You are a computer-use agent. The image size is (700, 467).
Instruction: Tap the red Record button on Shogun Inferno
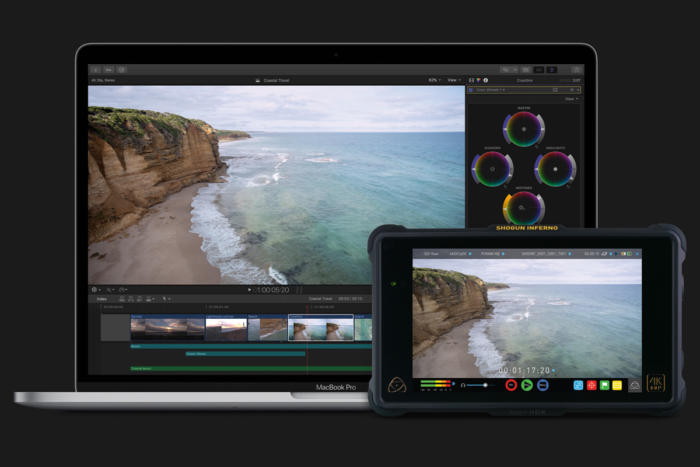tap(511, 385)
